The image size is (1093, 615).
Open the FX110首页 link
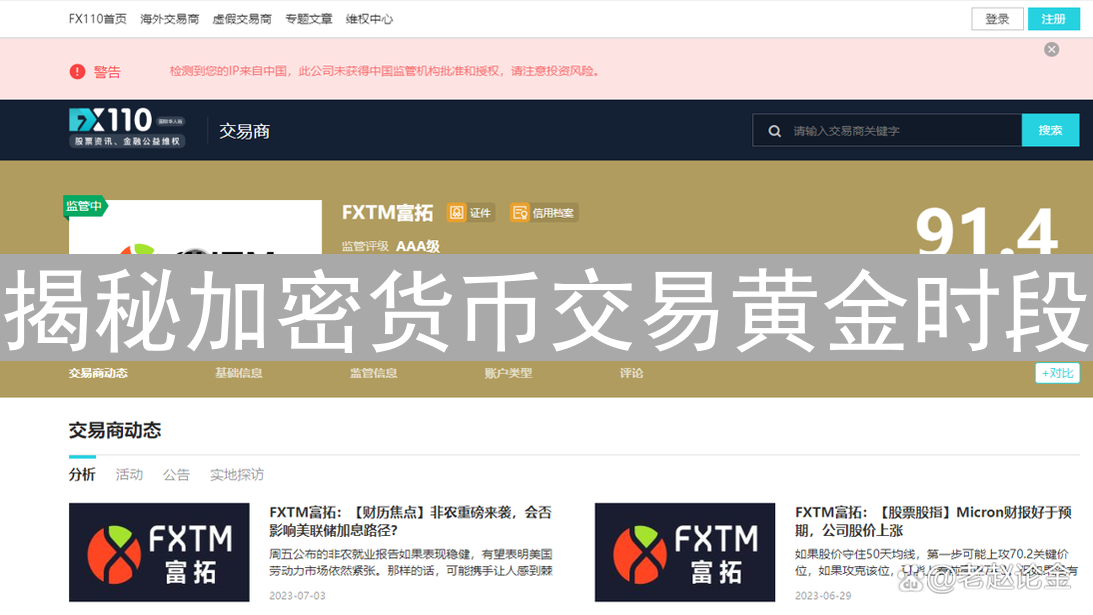click(98, 19)
